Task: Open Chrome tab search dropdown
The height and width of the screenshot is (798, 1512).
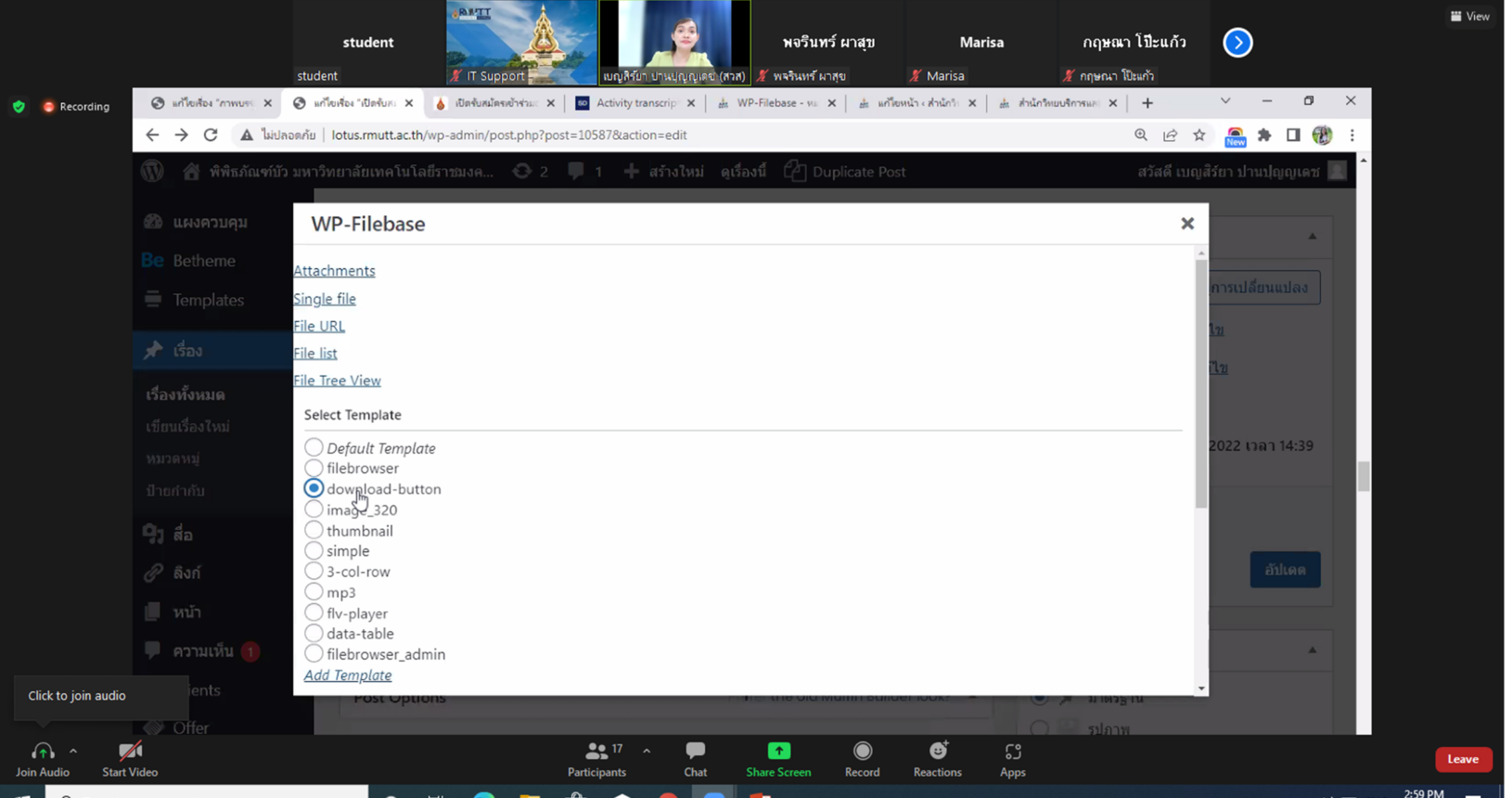Action: click(1225, 101)
